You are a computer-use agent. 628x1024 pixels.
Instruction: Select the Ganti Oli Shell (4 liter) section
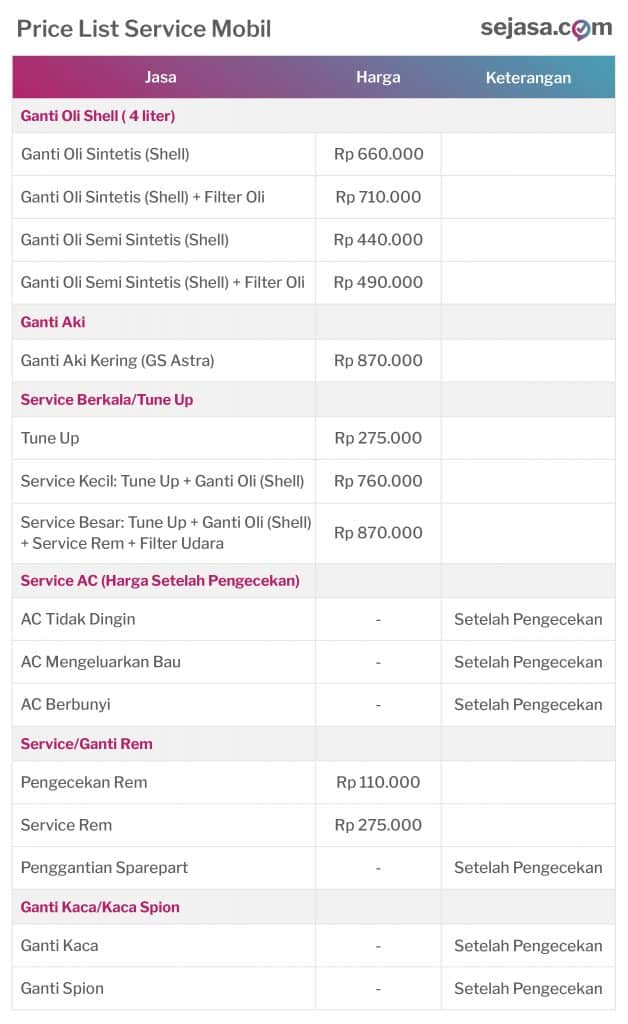pos(98,116)
